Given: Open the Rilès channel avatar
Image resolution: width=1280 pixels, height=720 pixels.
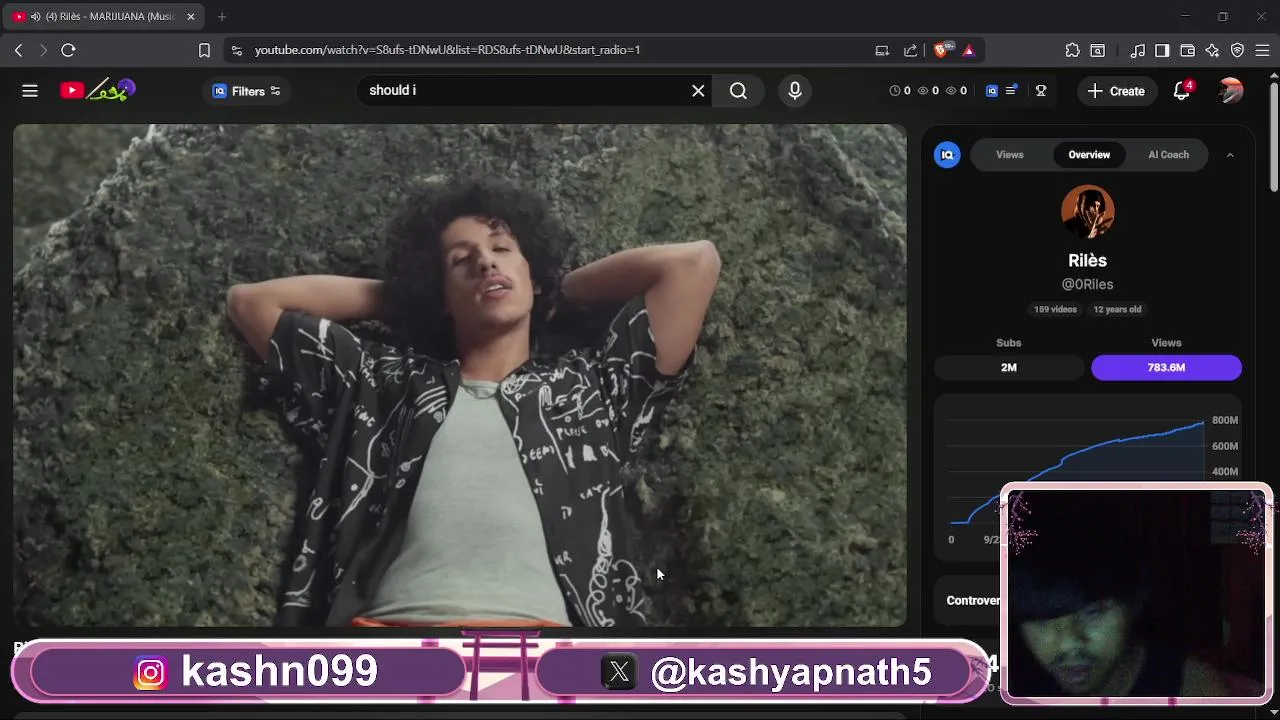Looking at the screenshot, I should pos(1088,211).
